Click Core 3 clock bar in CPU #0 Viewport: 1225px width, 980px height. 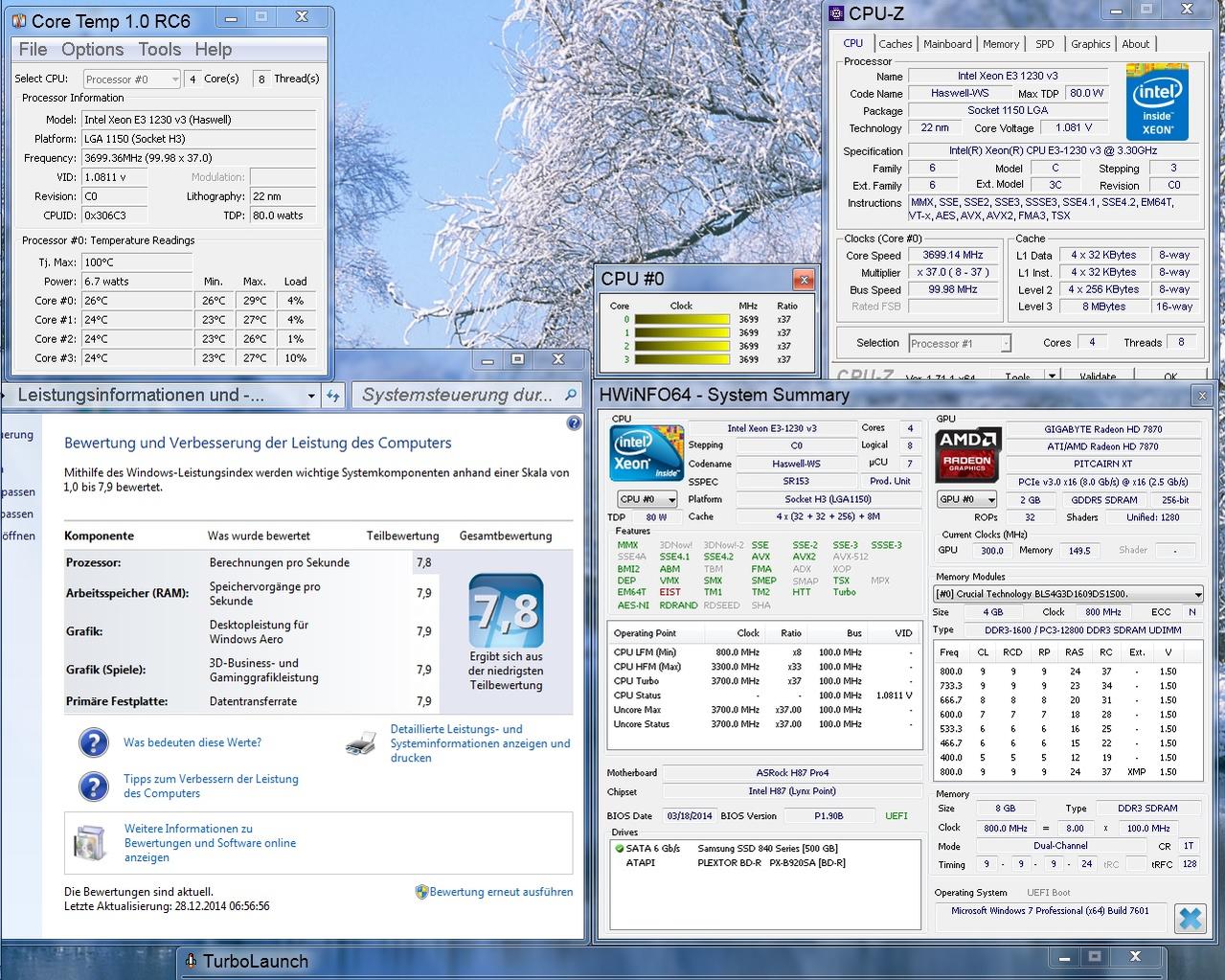(x=681, y=360)
